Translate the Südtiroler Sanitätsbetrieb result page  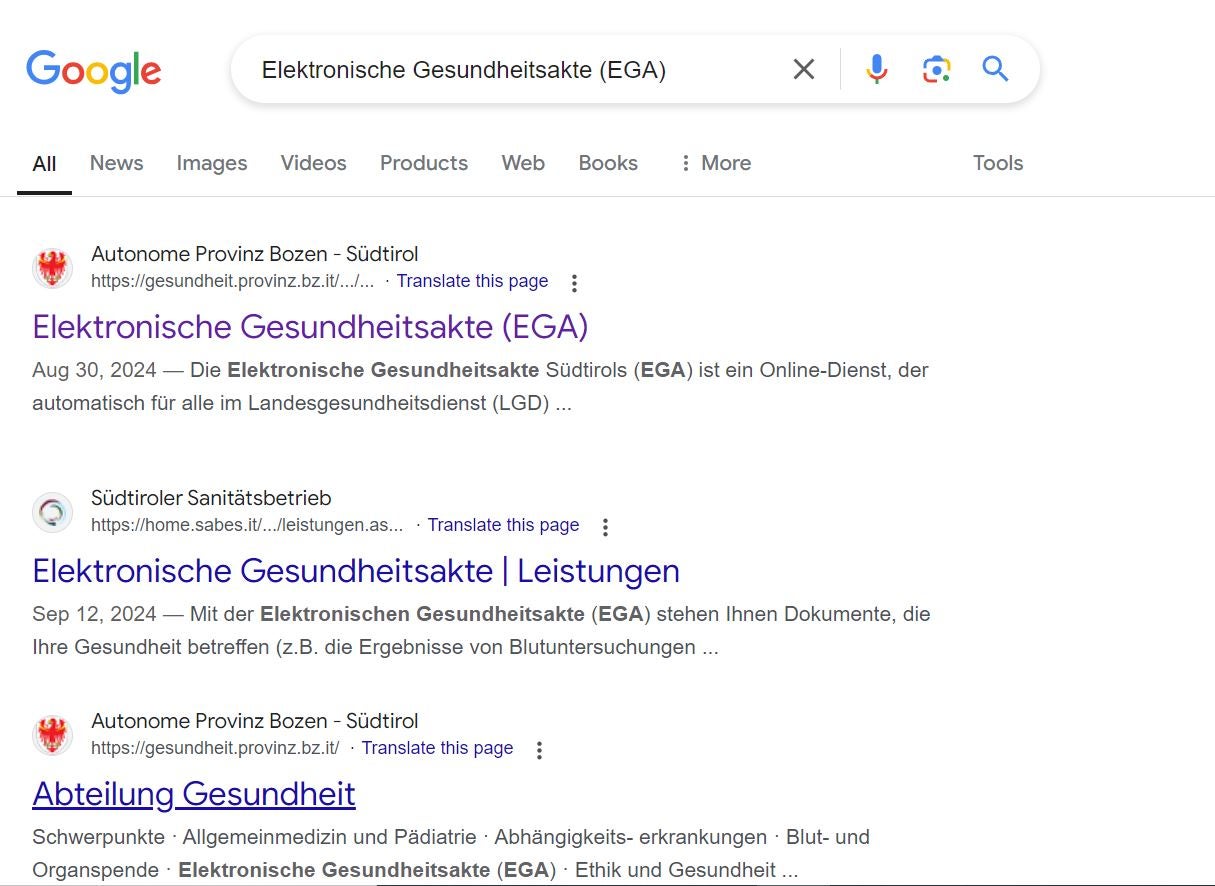point(503,525)
